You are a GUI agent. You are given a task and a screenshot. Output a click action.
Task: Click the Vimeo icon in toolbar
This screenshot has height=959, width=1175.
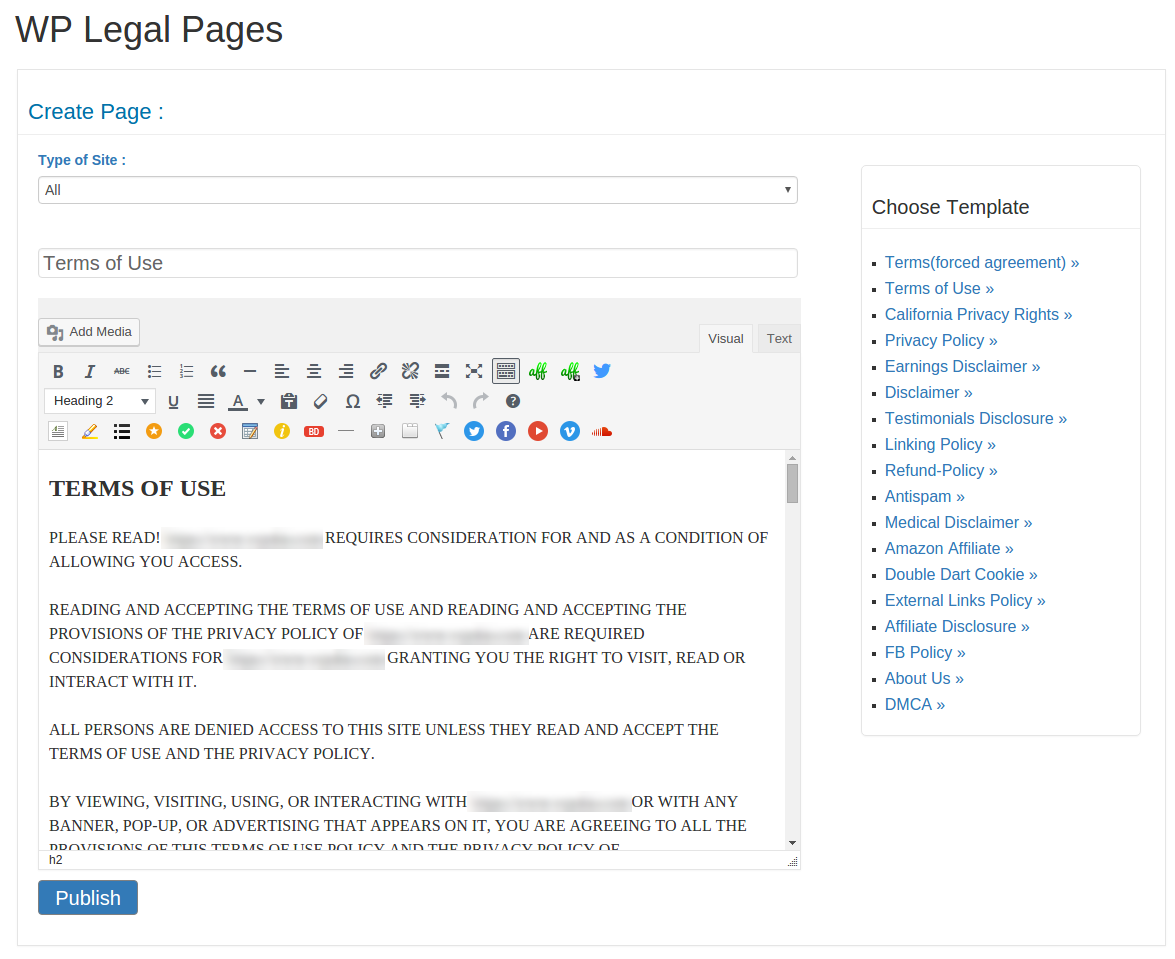click(x=570, y=431)
